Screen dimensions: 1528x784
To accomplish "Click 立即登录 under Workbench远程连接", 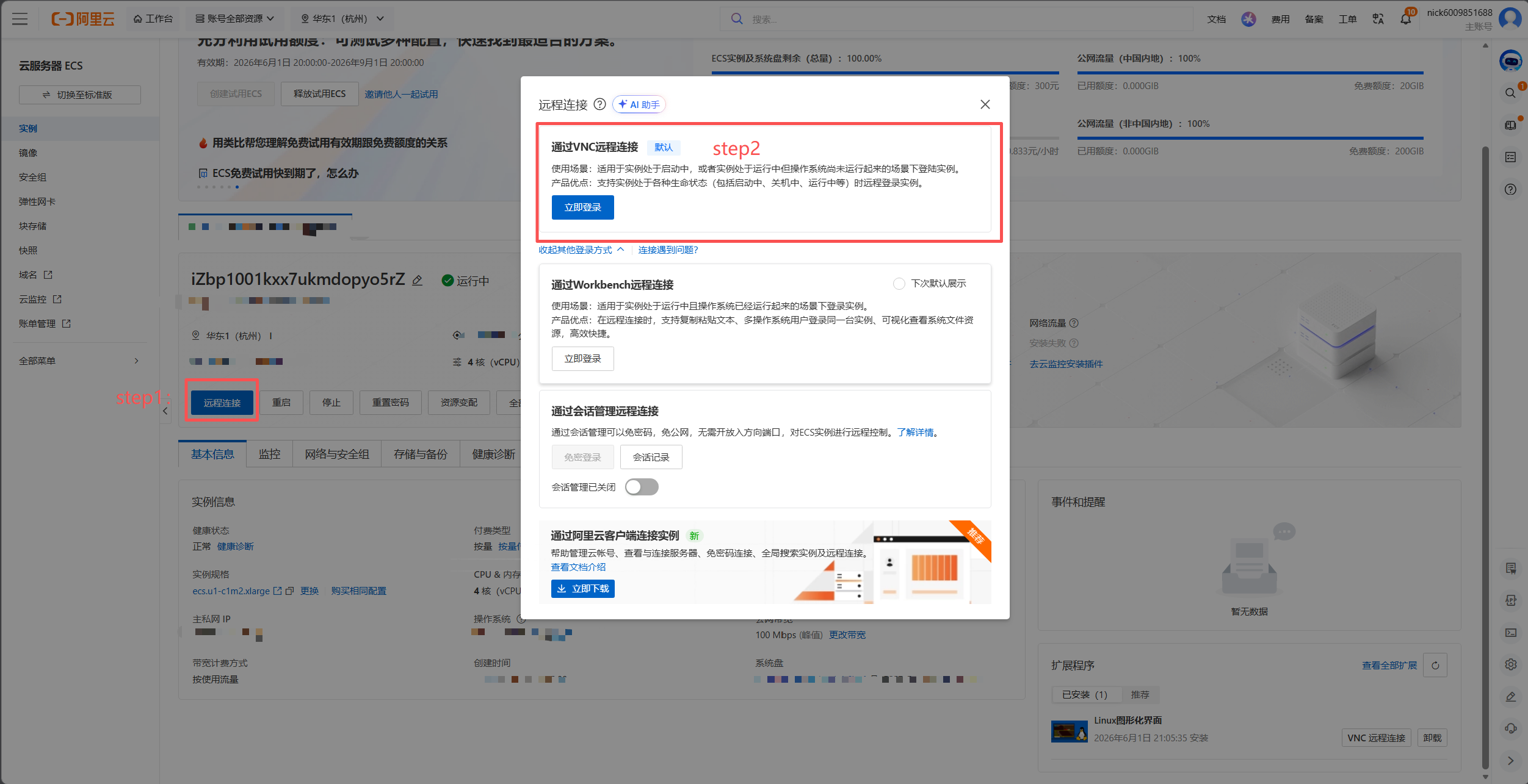I will click(583, 359).
